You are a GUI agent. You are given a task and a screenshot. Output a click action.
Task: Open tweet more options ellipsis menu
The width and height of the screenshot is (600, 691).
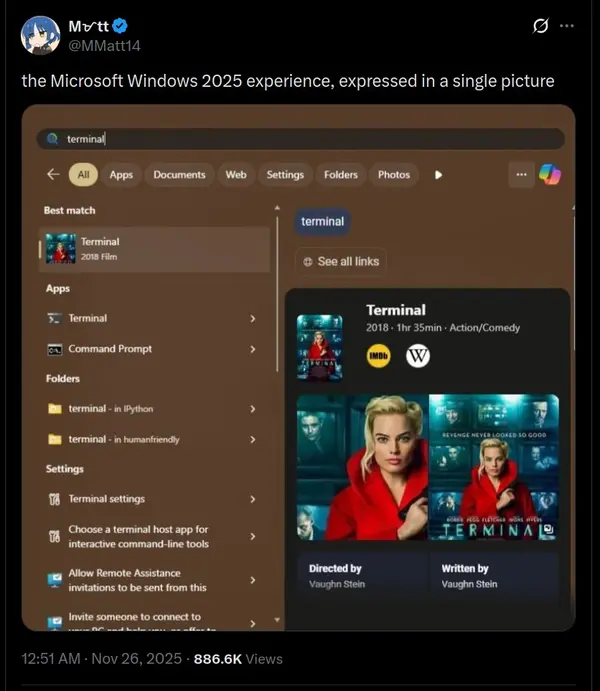[x=567, y=26]
